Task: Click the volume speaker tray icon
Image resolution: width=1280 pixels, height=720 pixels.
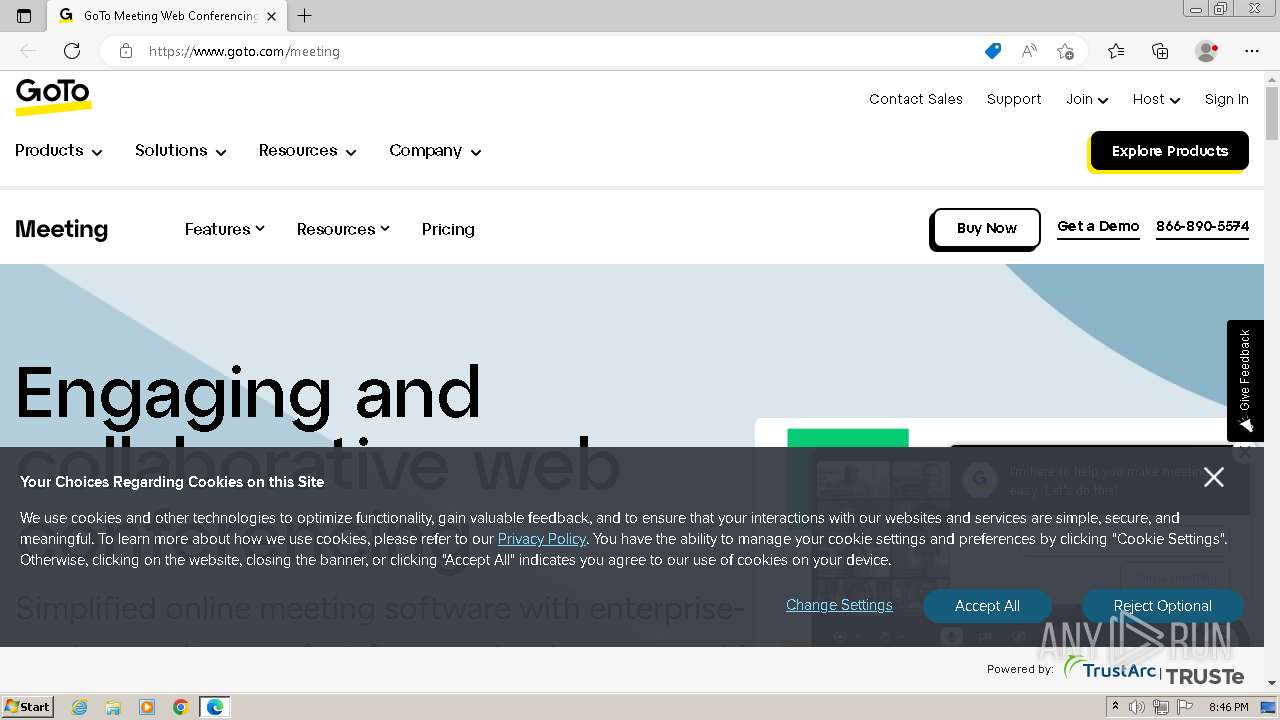Action: click(x=1137, y=707)
